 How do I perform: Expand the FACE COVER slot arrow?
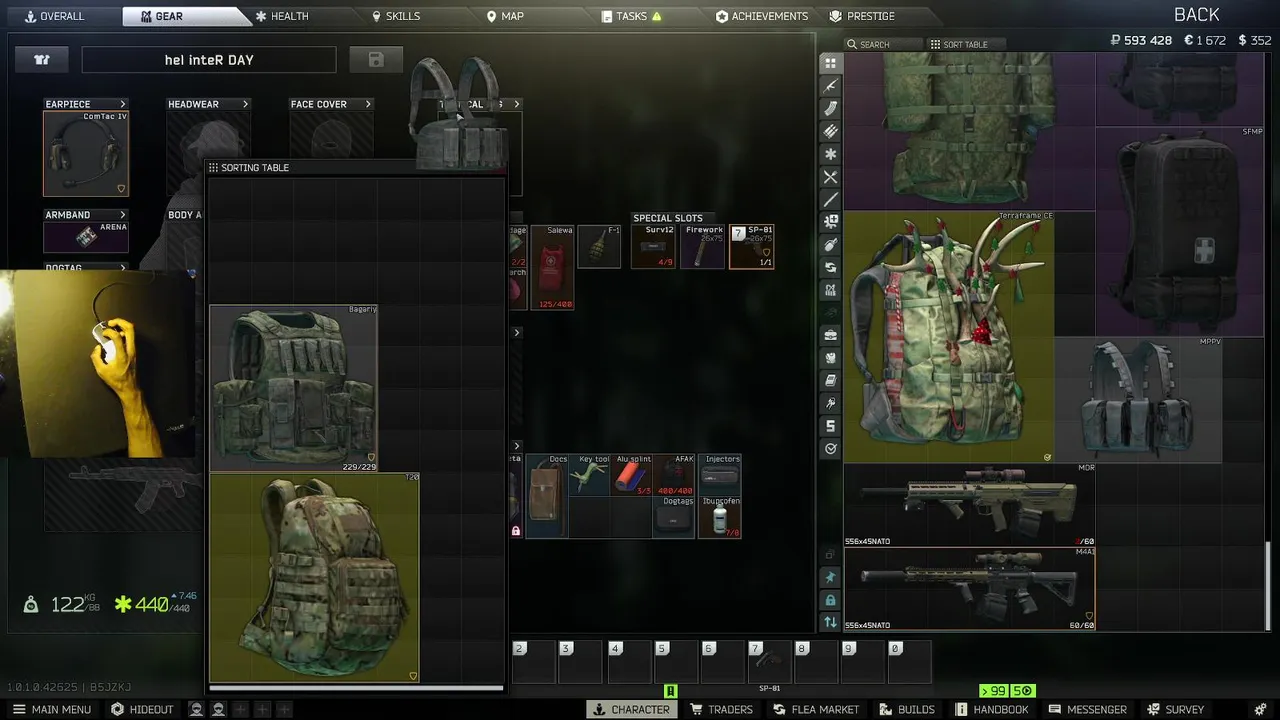[368, 104]
